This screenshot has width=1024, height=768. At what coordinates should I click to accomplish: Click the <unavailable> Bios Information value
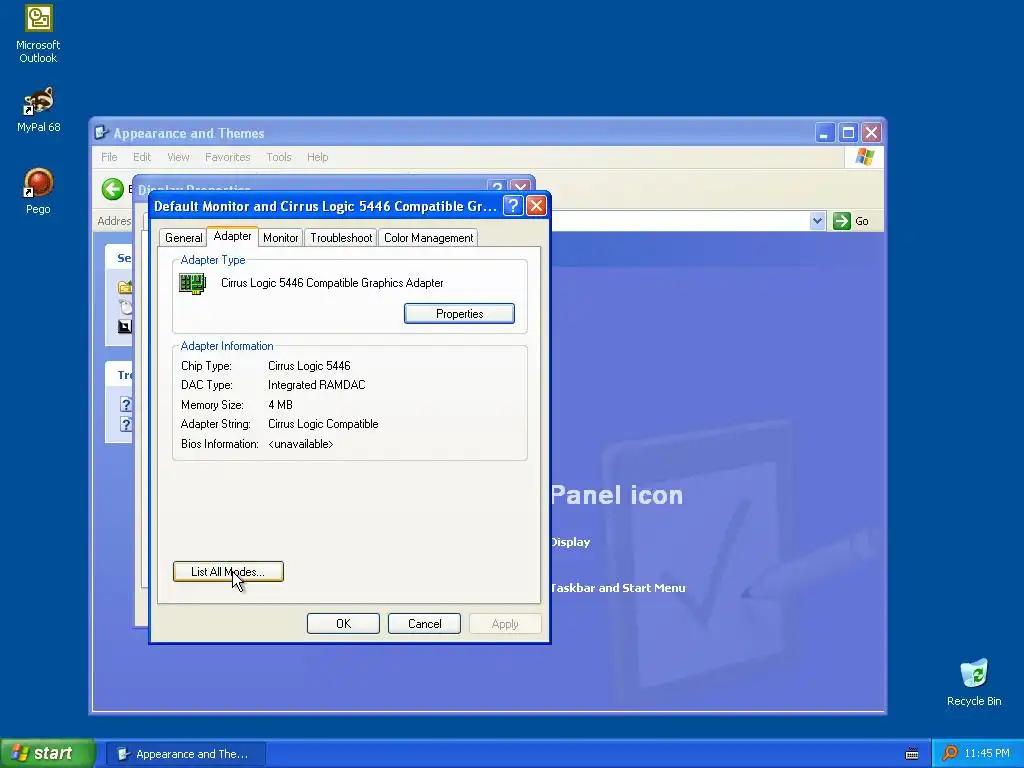point(300,444)
